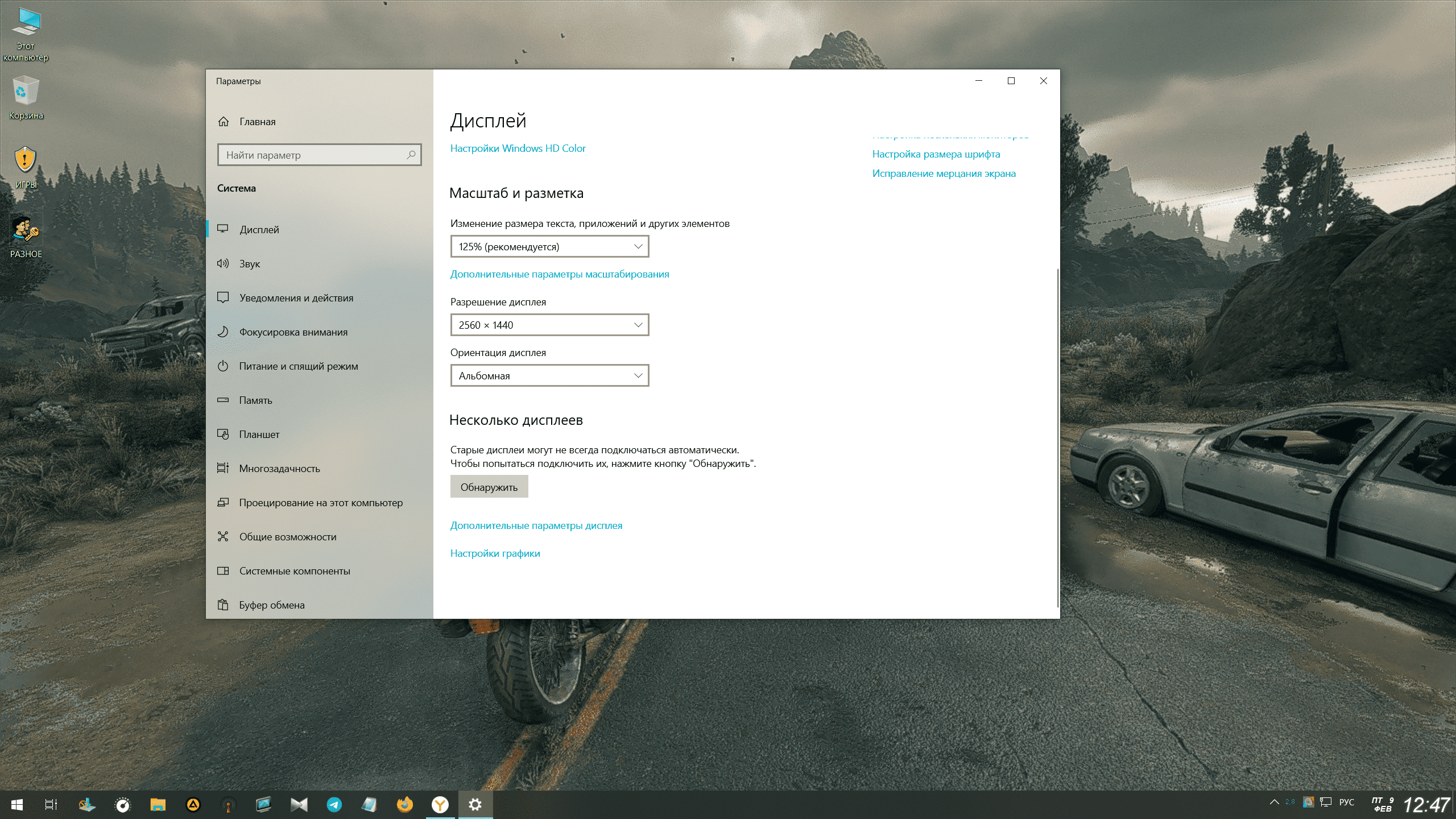Click the search magnifier icon in Найти параметр
Viewport: 1456px width, 819px height.
[411, 155]
